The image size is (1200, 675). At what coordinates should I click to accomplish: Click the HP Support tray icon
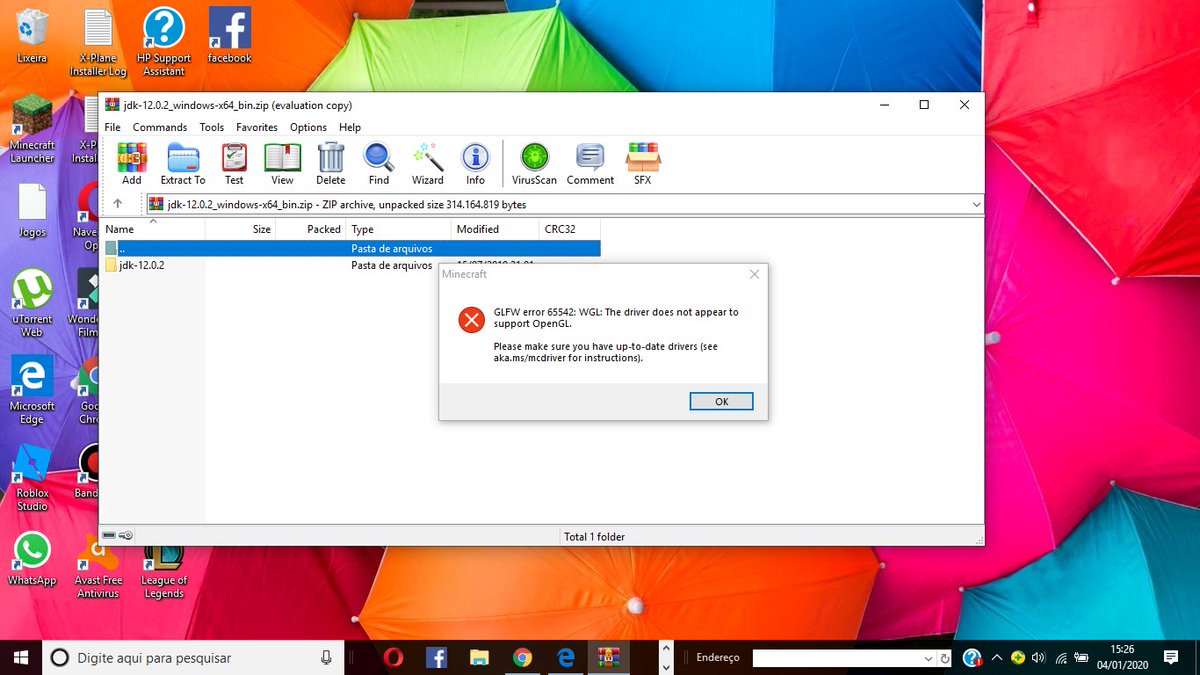point(972,657)
